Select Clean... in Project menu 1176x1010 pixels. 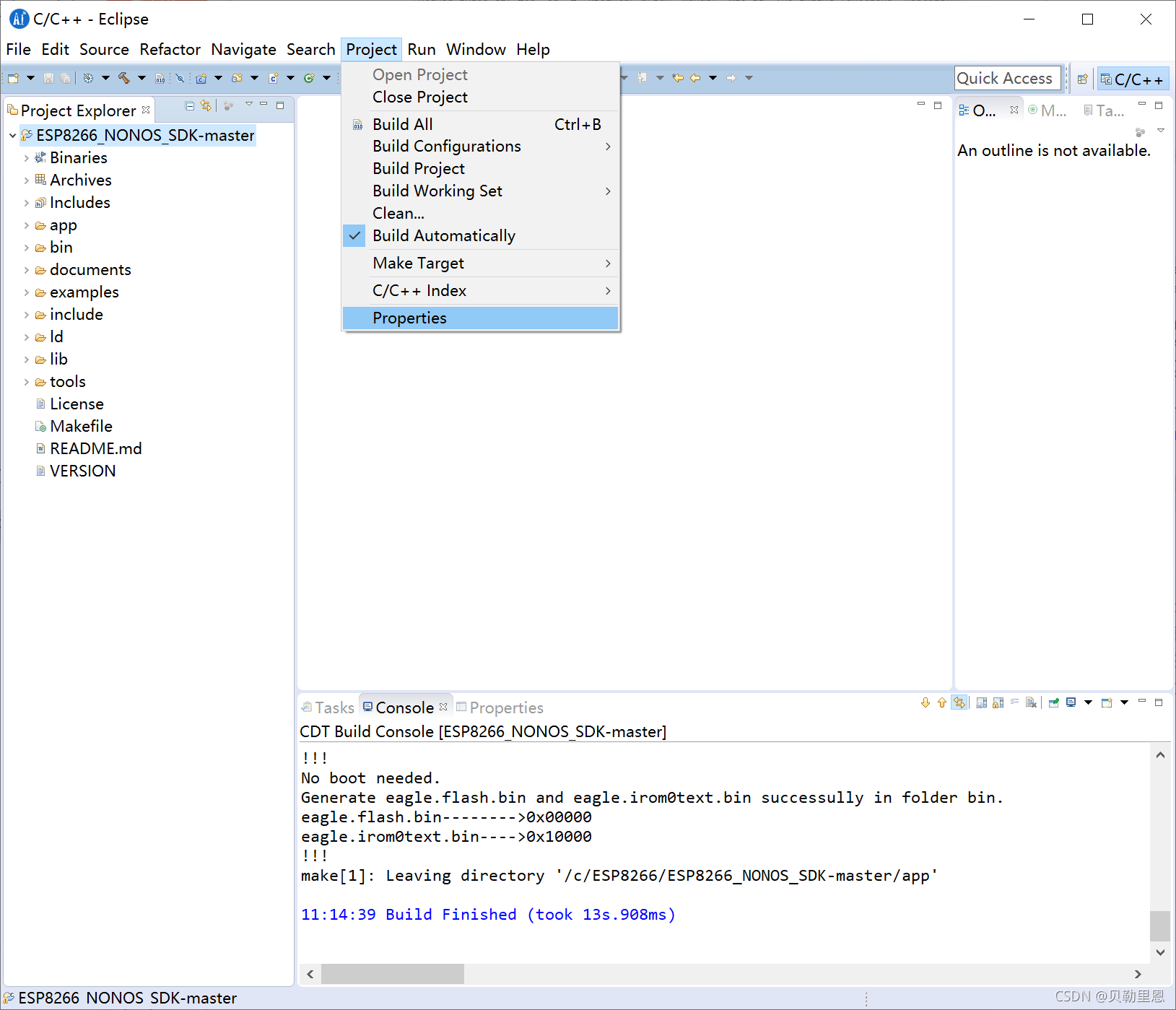tap(480, 214)
